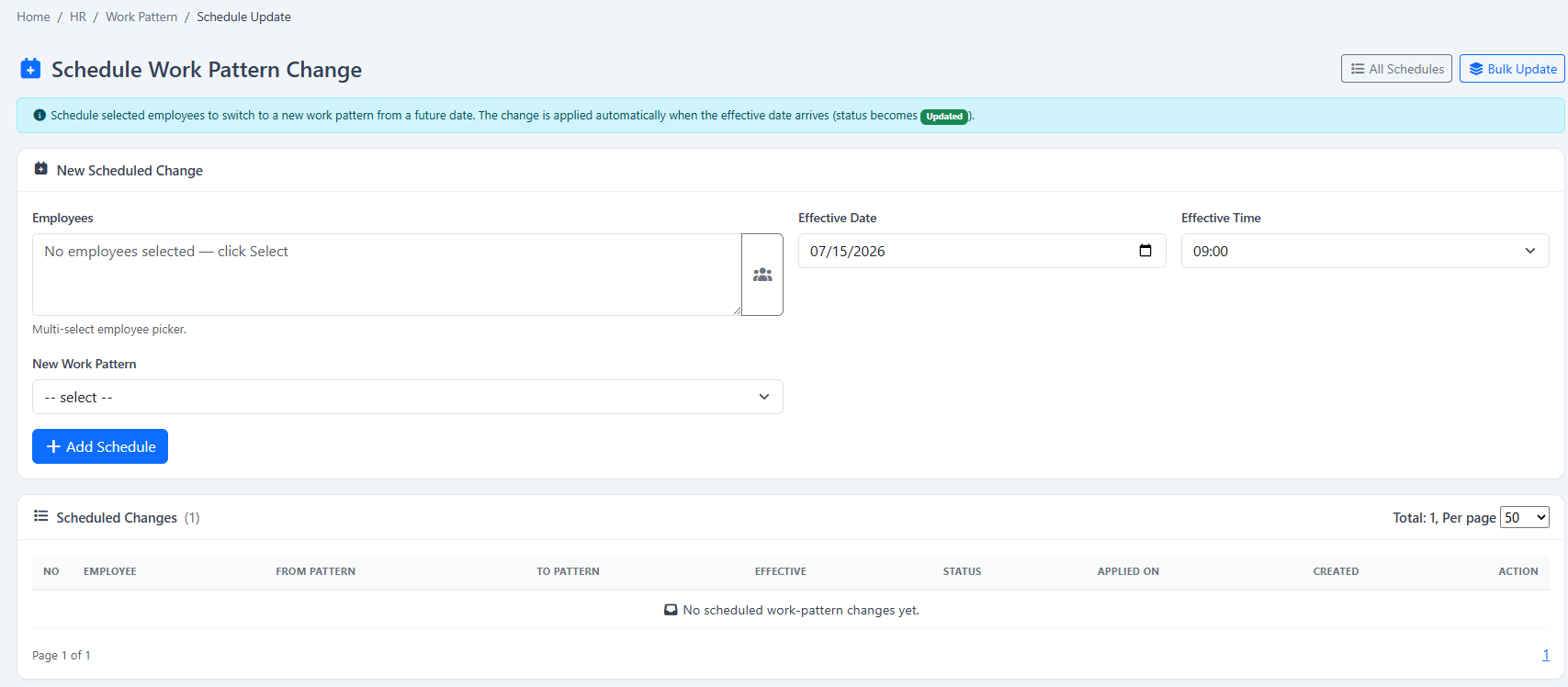Click the 'Total: 1, Per page' label

point(1444,517)
